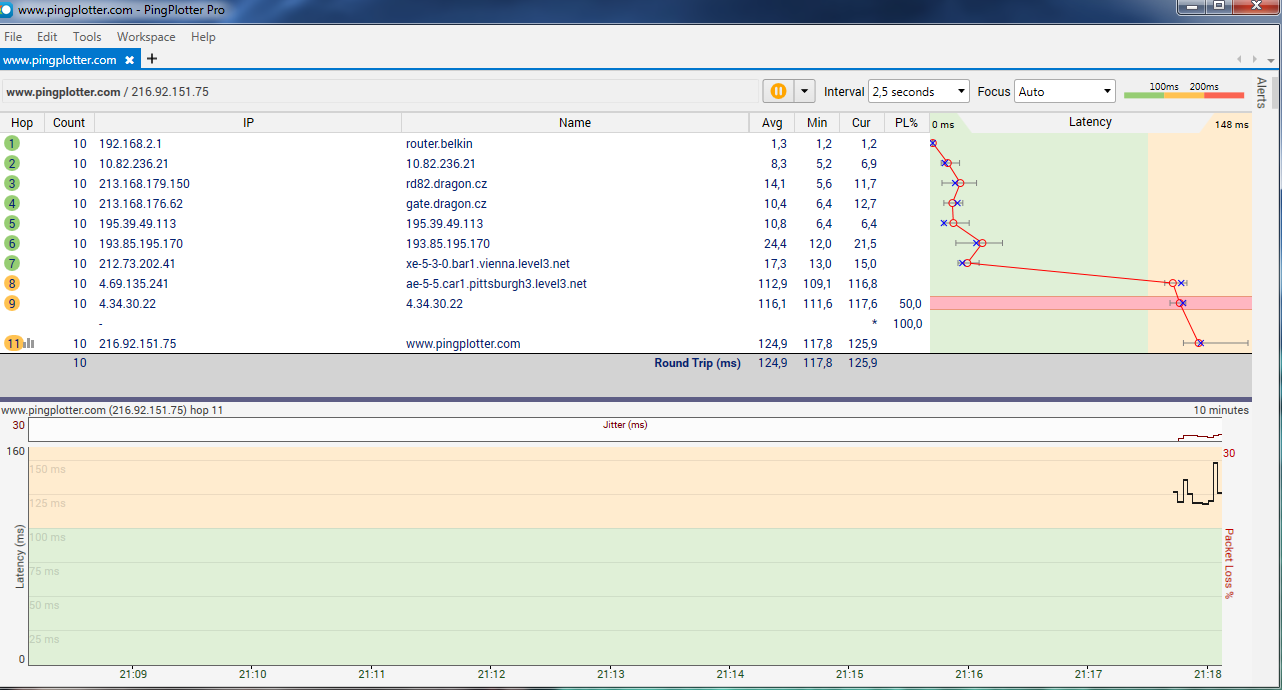Sort by the IP column header
This screenshot has width=1282, height=690.
coord(248,123)
